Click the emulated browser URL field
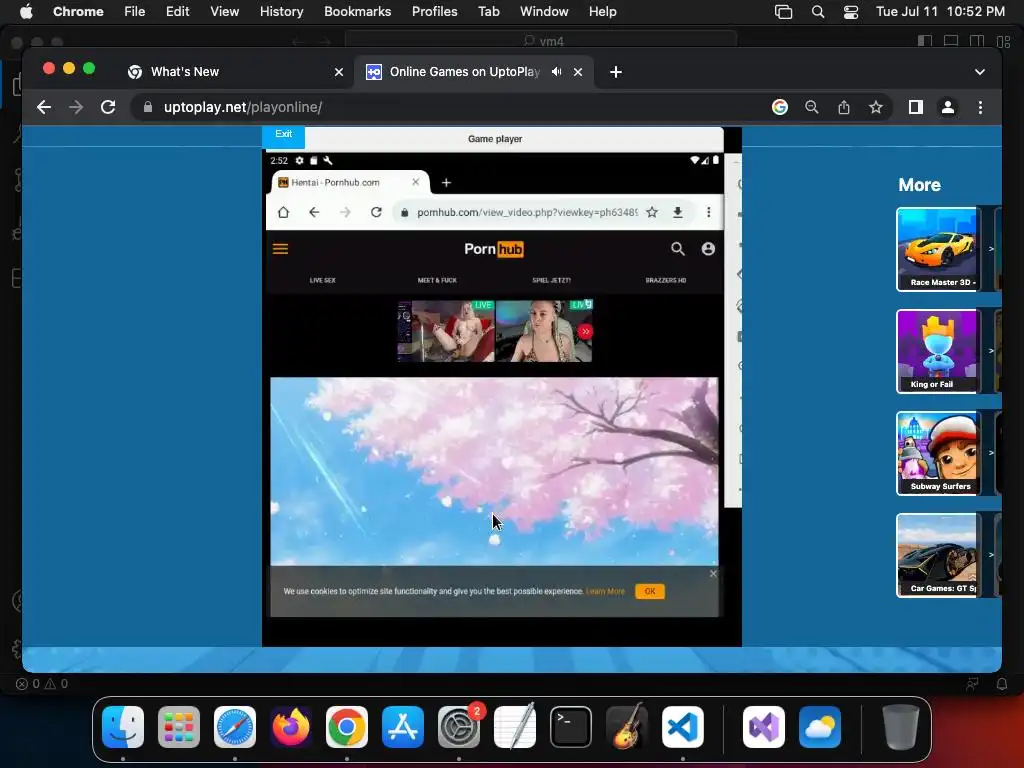The height and width of the screenshot is (768, 1024). [527, 212]
